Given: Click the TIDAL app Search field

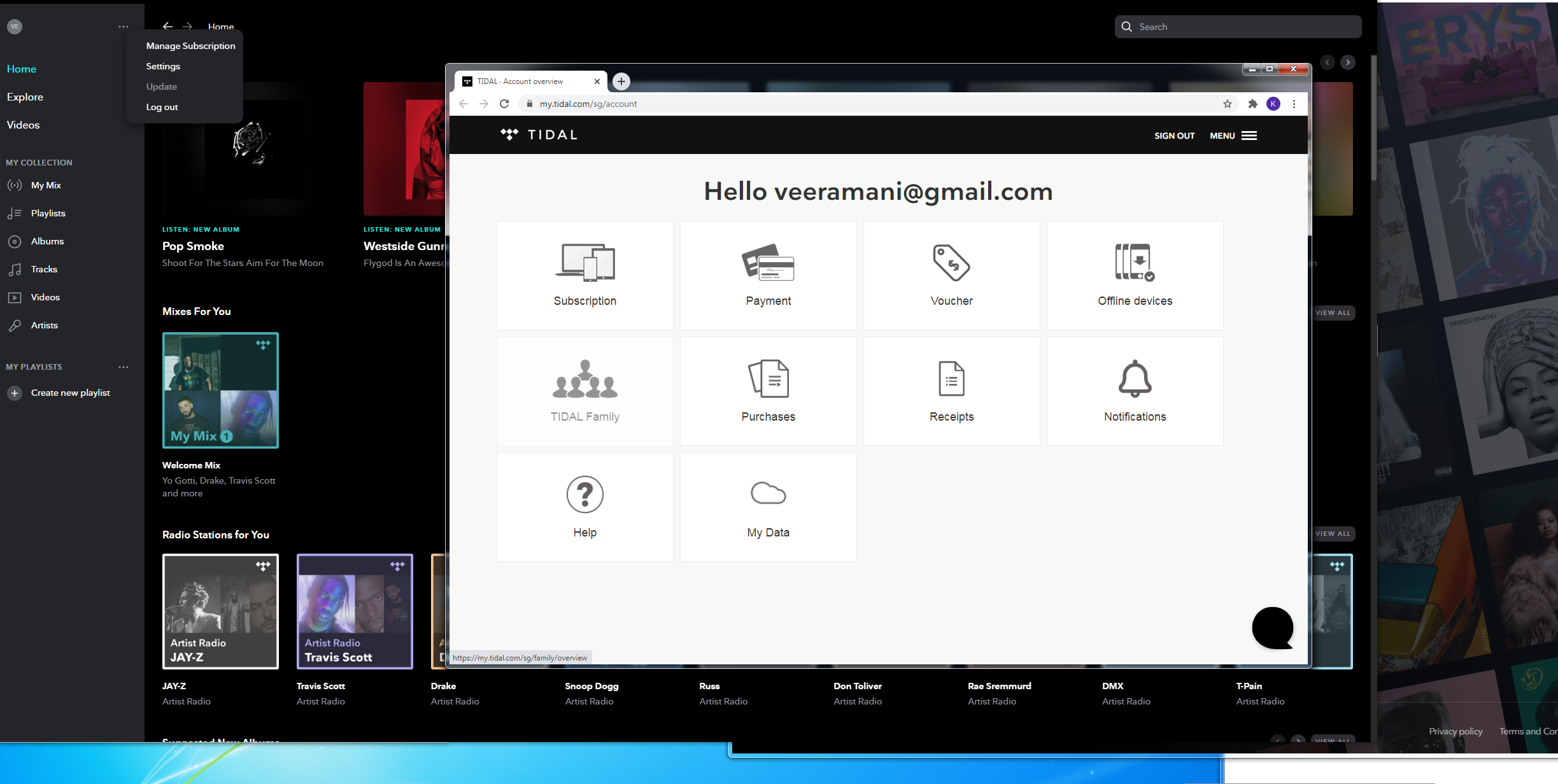Looking at the screenshot, I should pos(1238,27).
